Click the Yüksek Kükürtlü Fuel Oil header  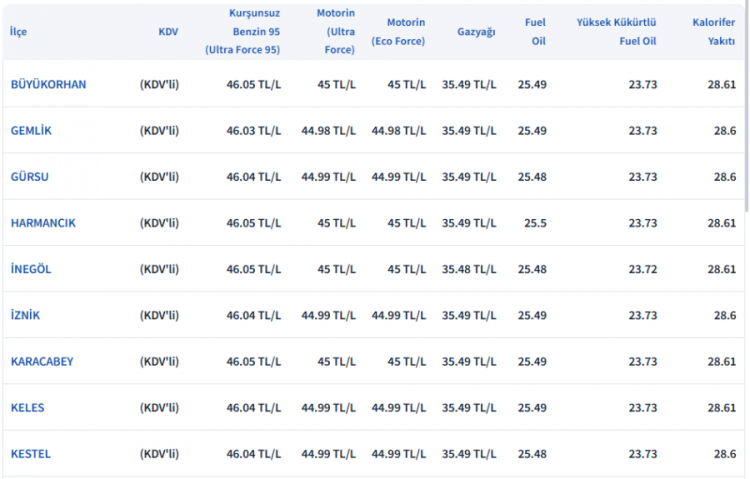[616, 32]
